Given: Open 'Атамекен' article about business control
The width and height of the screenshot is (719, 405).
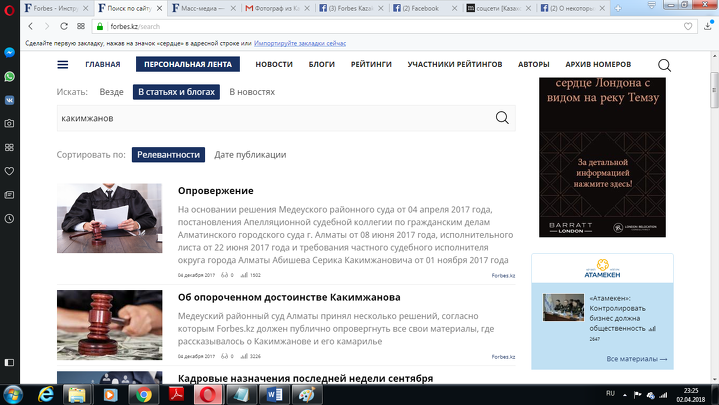Looking at the screenshot, I should tap(618, 313).
